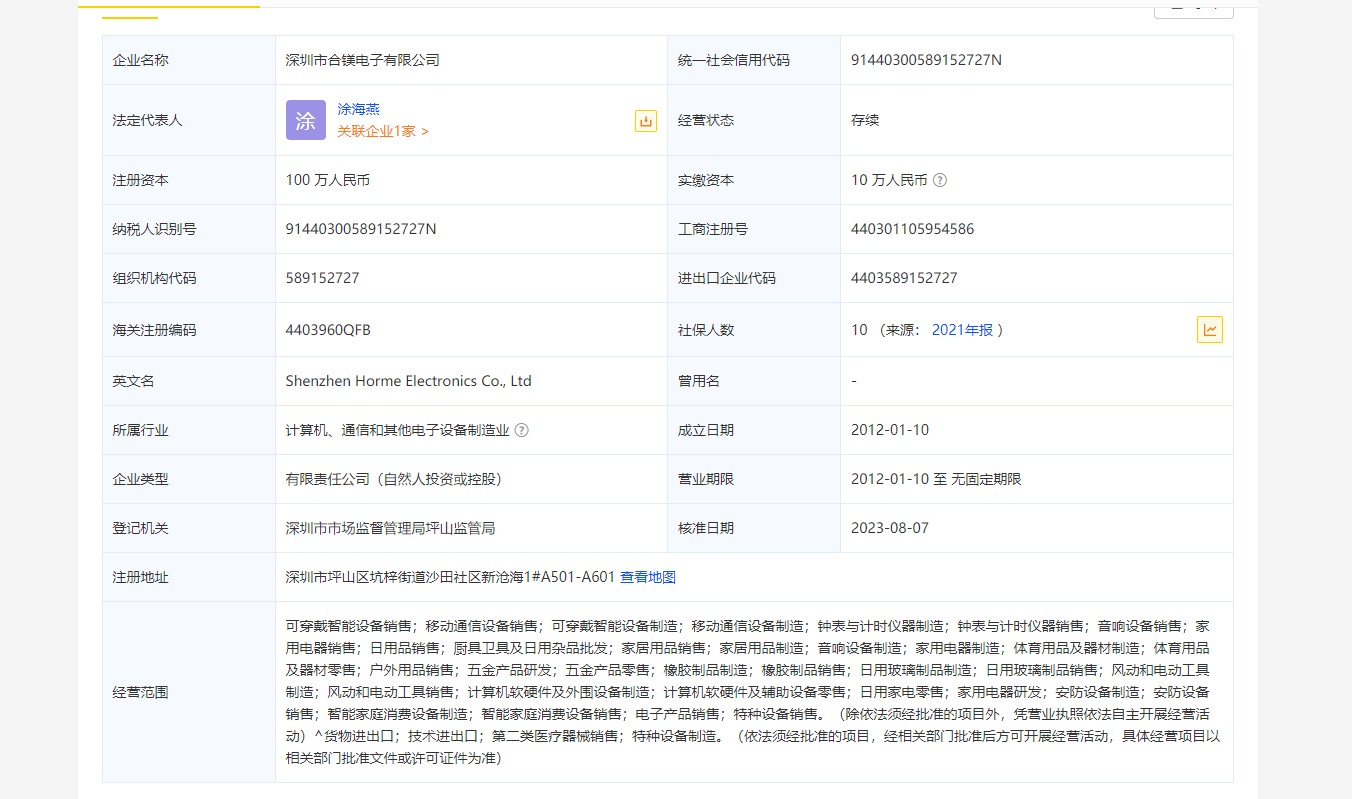1352x799 pixels.
Task: Click paid-in capital 10 万人民币
Action: pos(889,180)
